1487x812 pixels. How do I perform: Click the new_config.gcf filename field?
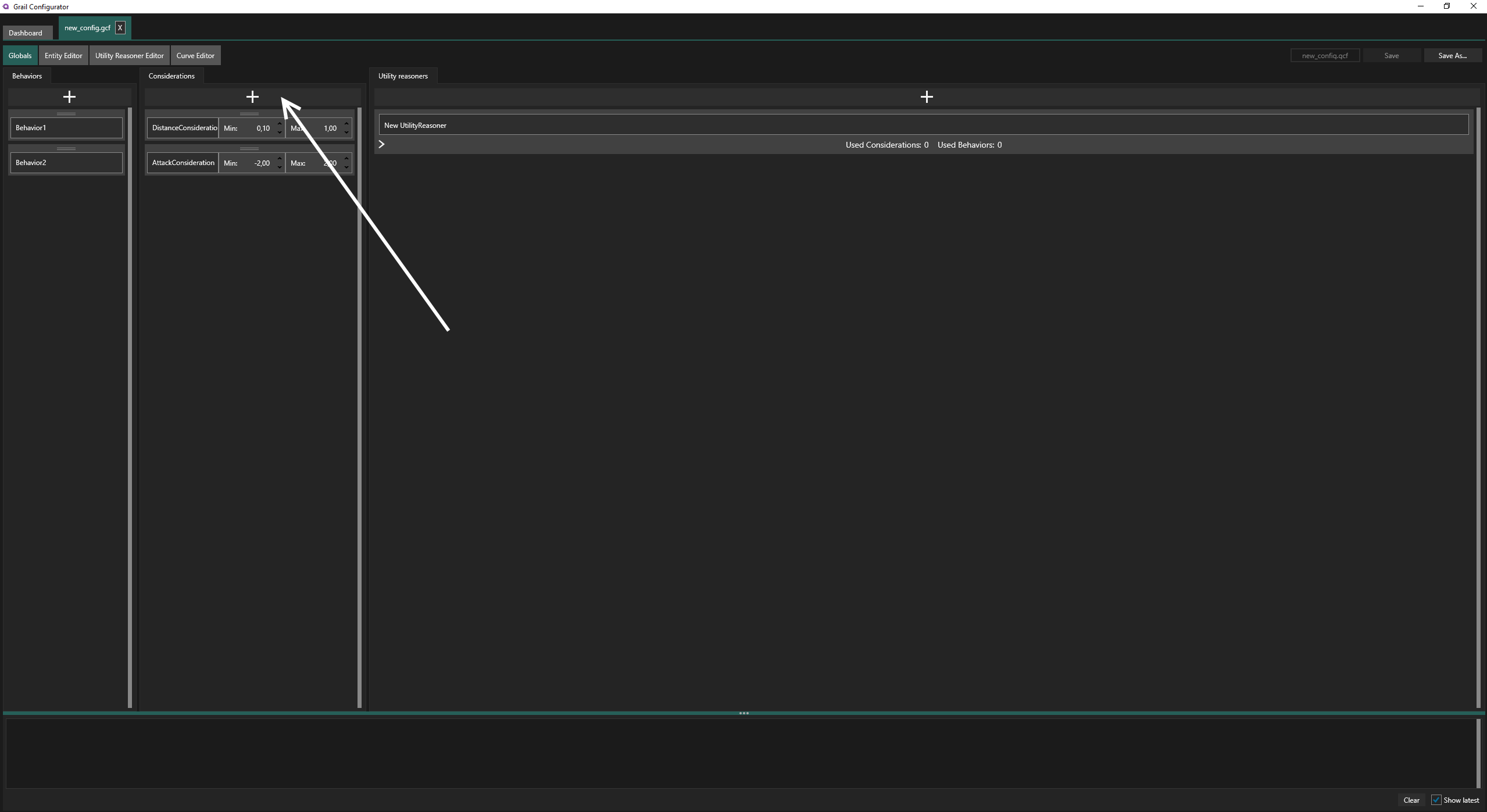pos(1325,55)
